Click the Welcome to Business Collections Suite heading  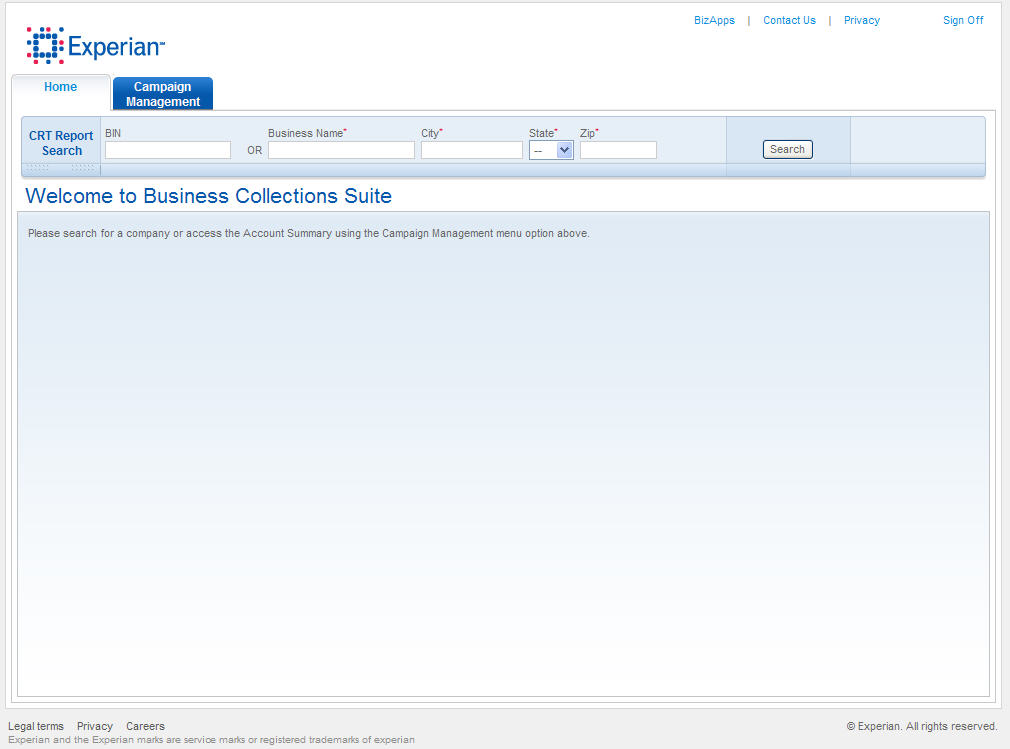[x=208, y=196]
